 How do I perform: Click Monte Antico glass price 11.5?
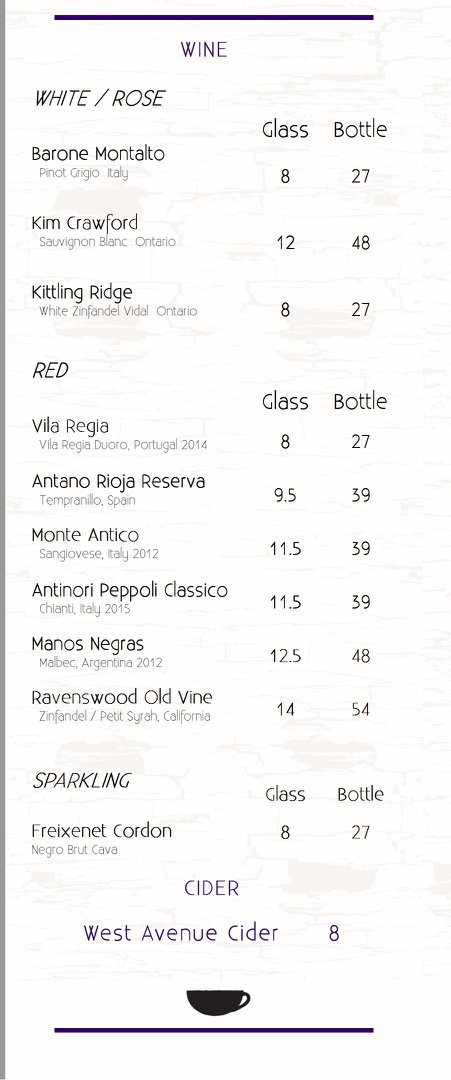tap(285, 549)
